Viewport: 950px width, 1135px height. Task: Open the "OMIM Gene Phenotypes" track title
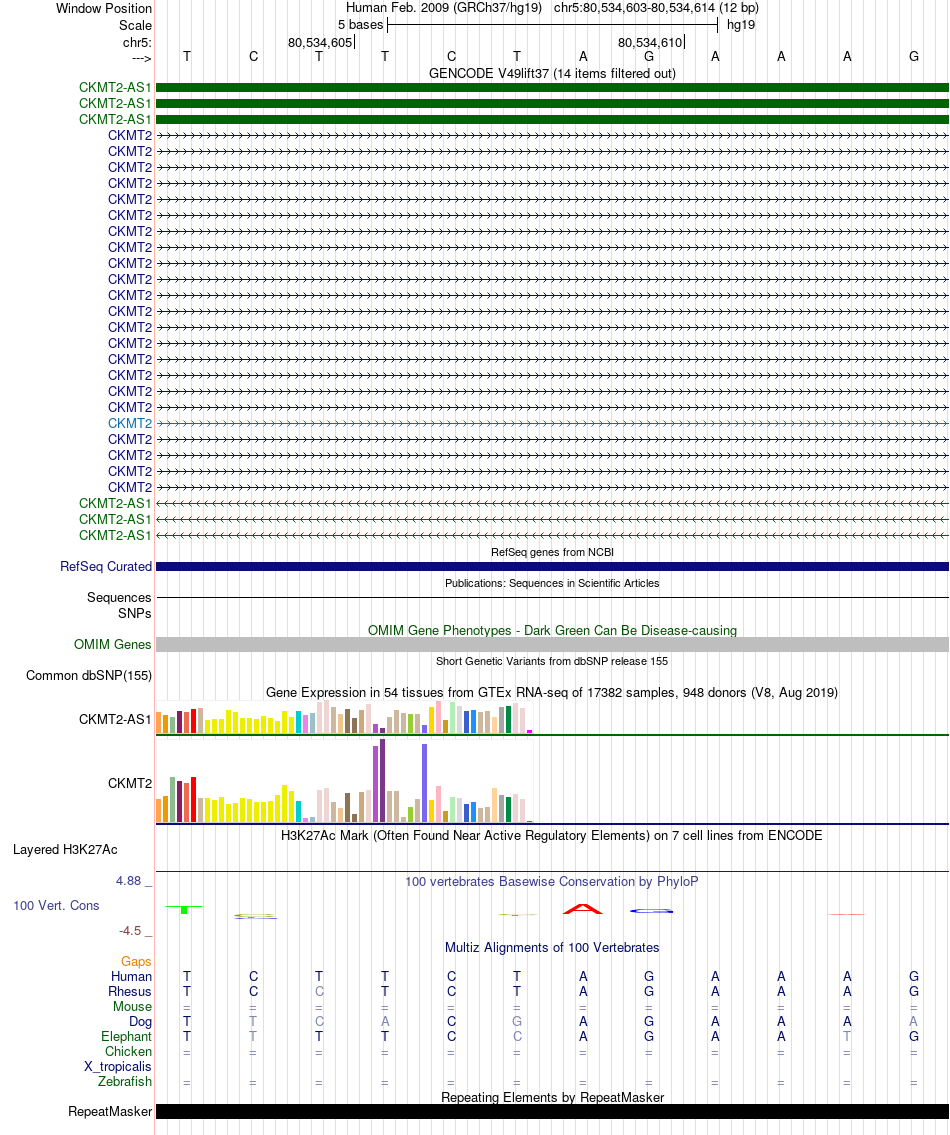pos(552,630)
